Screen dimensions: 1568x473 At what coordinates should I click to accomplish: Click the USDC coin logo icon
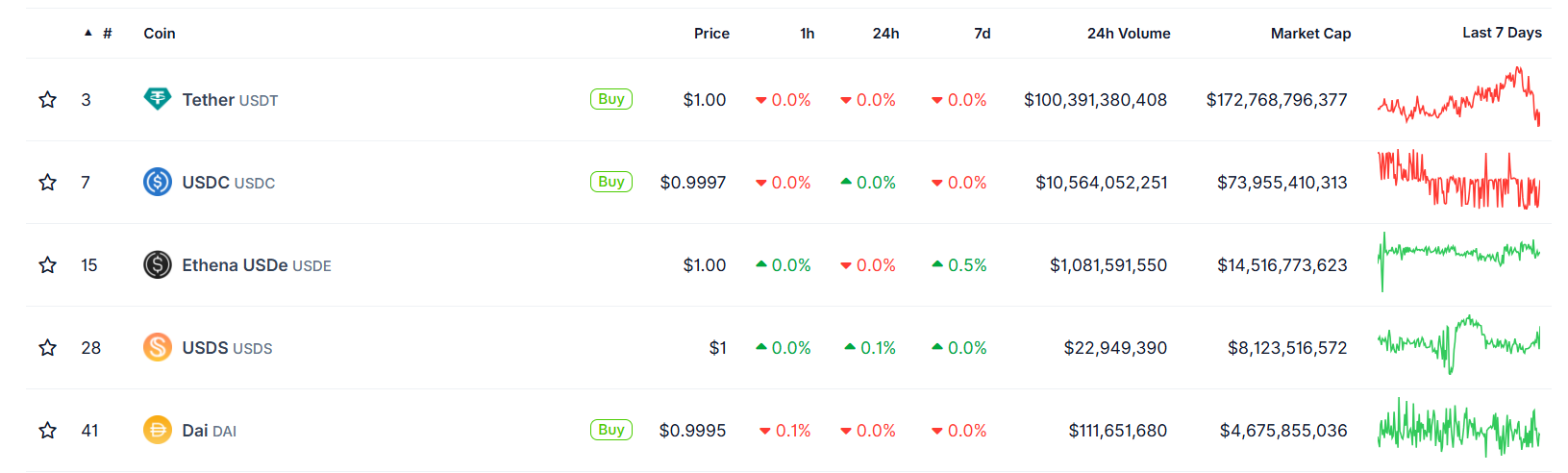click(x=158, y=182)
